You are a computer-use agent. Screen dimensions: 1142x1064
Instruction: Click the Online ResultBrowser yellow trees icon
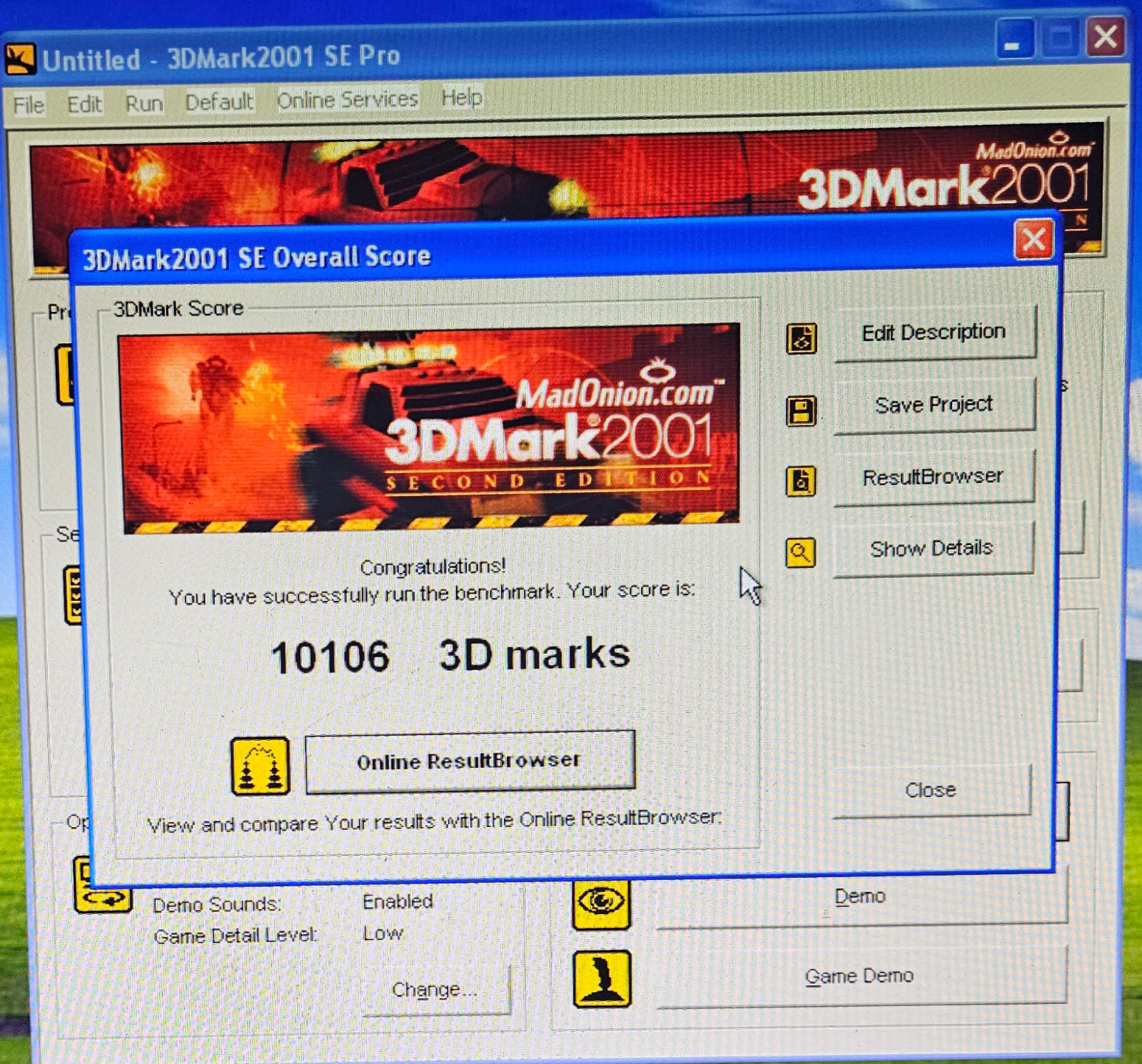coord(261,766)
